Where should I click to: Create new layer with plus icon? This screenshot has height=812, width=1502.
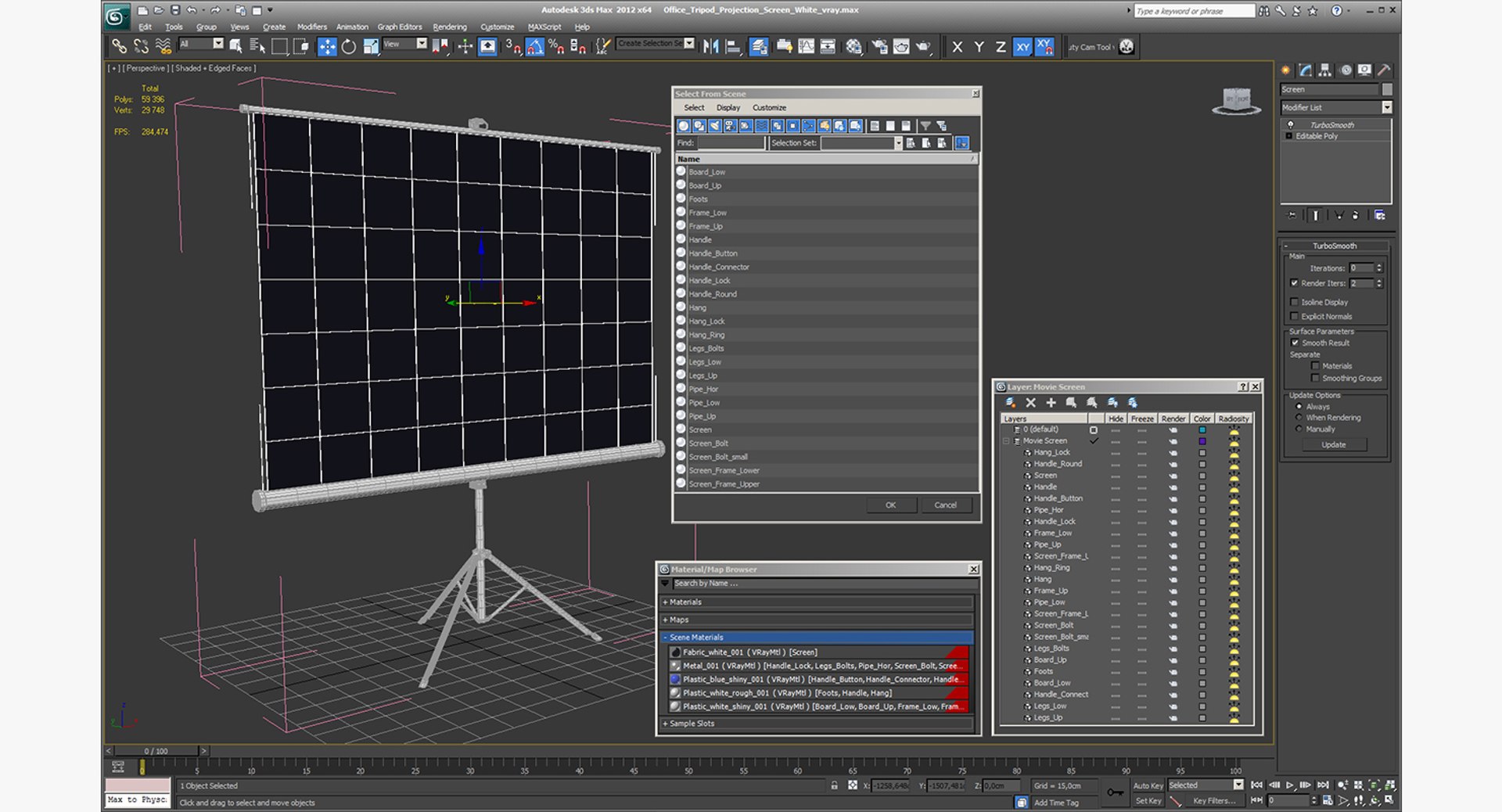click(x=1051, y=403)
